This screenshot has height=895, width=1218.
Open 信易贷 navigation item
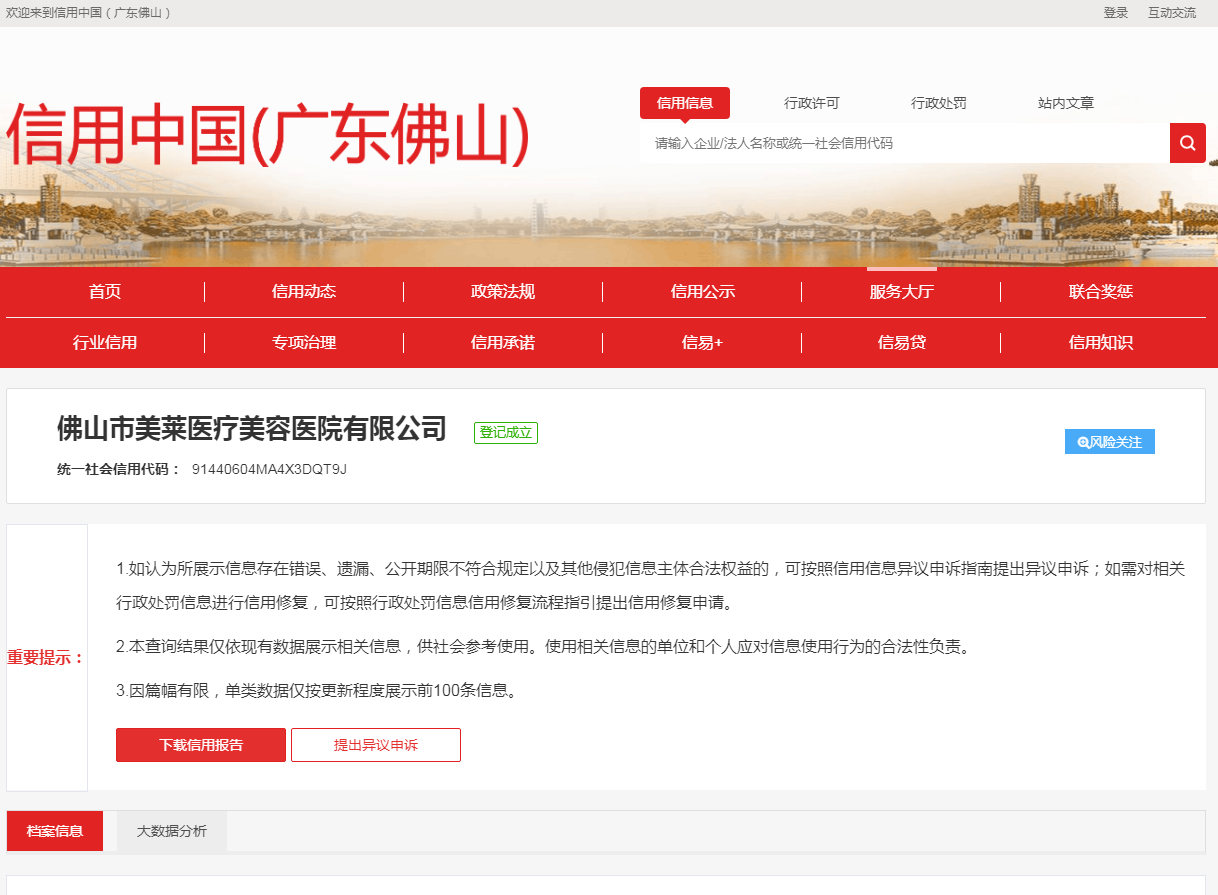[901, 343]
